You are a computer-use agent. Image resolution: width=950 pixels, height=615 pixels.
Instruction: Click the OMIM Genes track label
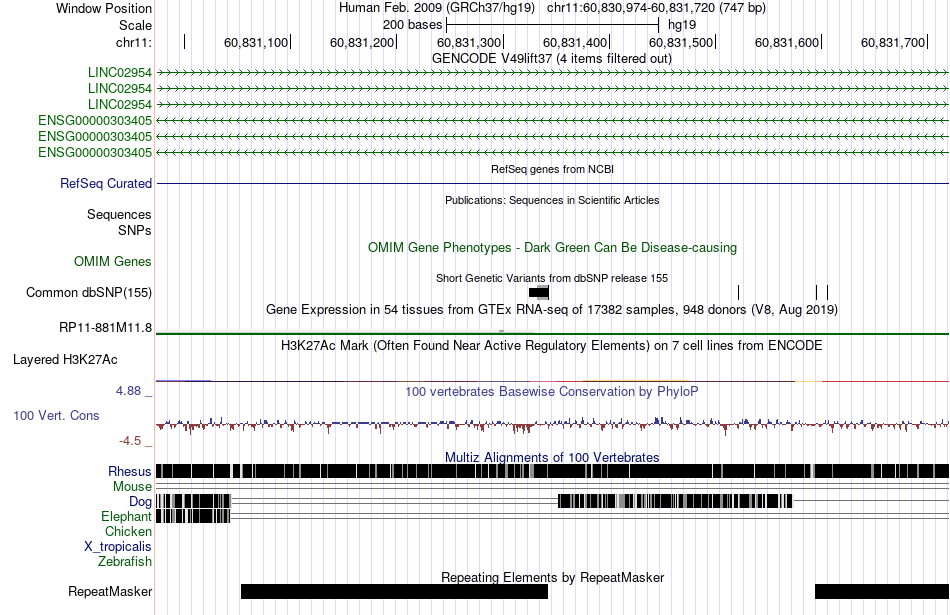click(x=112, y=262)
